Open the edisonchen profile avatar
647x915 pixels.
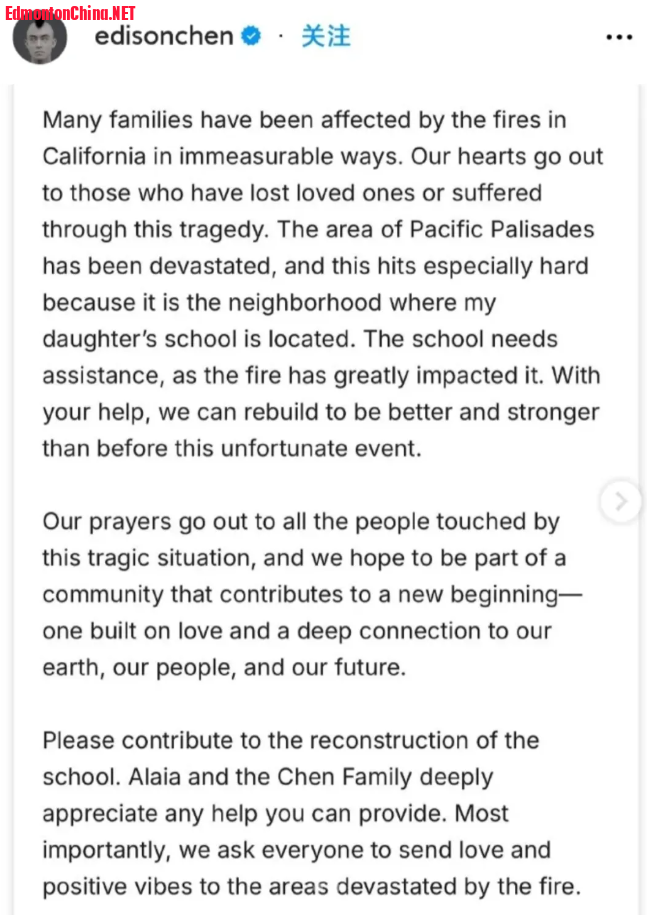click(x=40, y=37)
